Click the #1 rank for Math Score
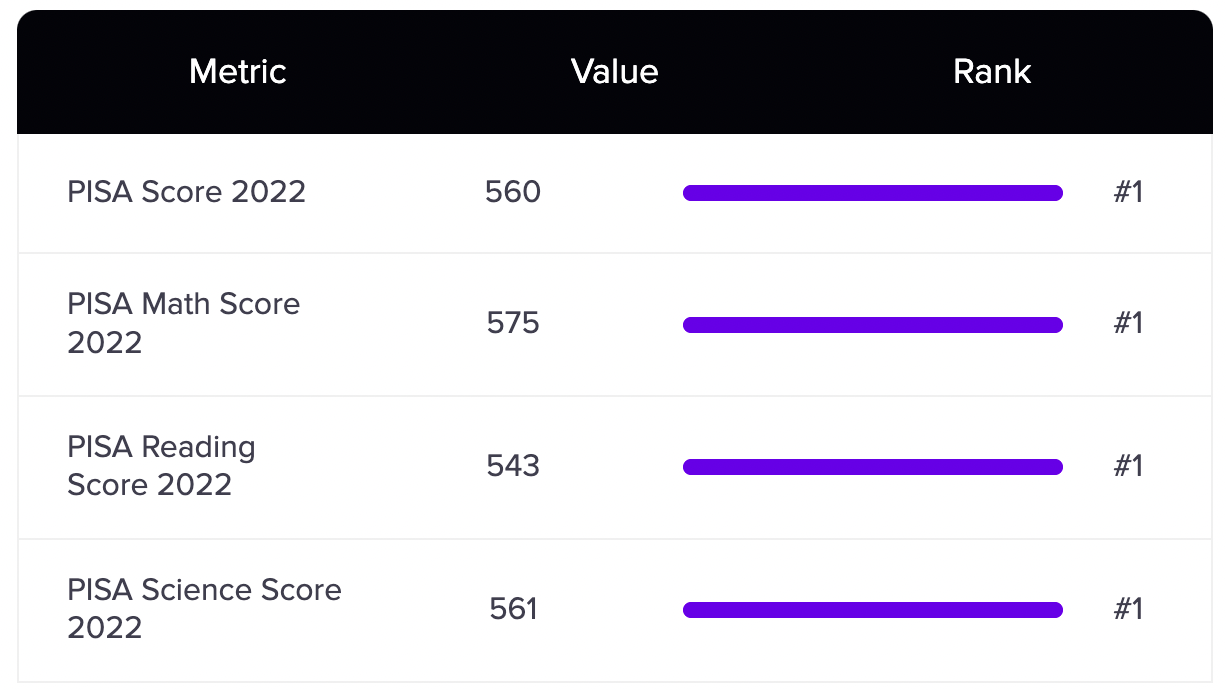This screenshot has width=1226, height=690. [x=1128, y=323]
